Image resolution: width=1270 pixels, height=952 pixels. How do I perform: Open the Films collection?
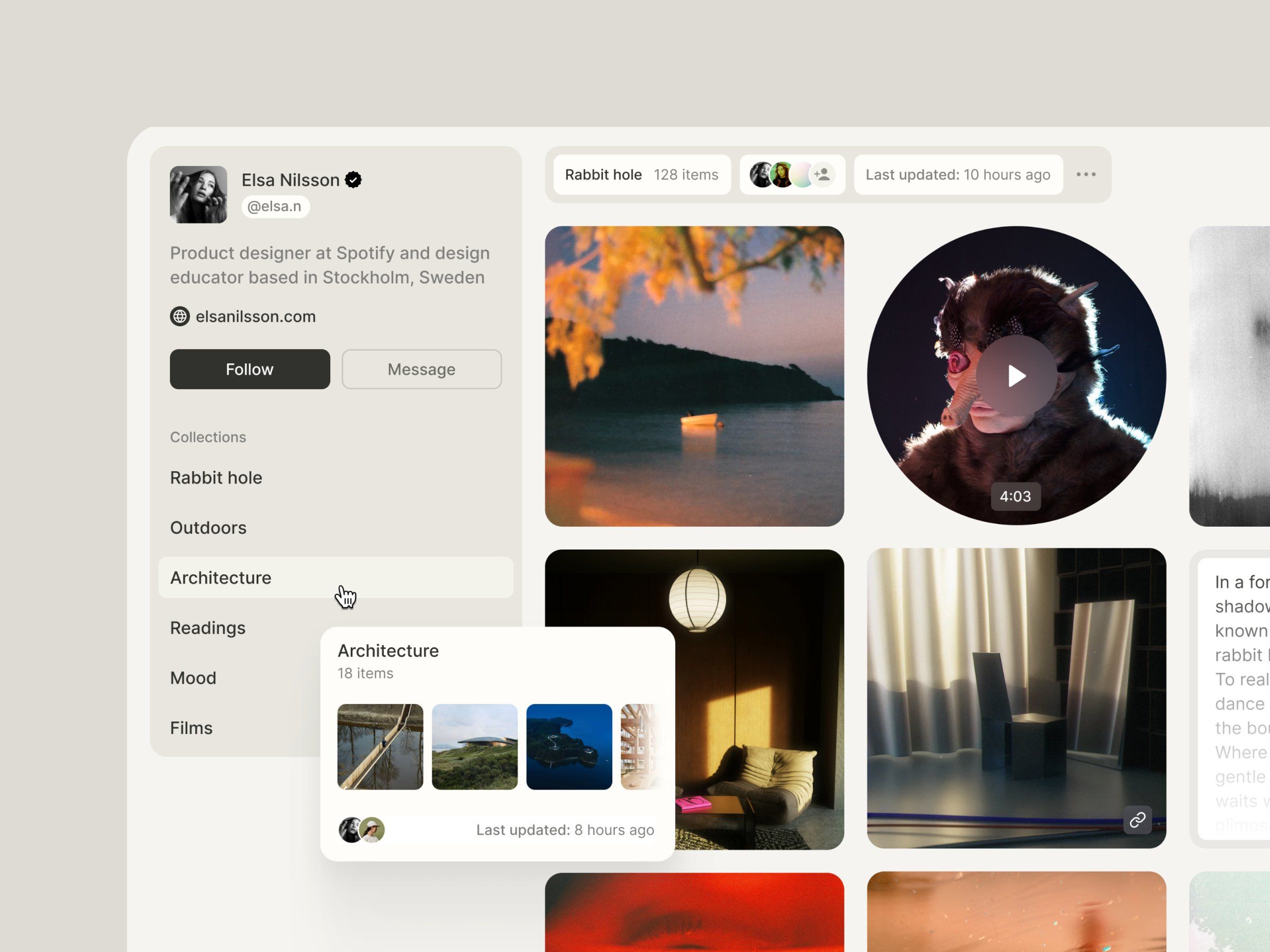coord(191,728)
